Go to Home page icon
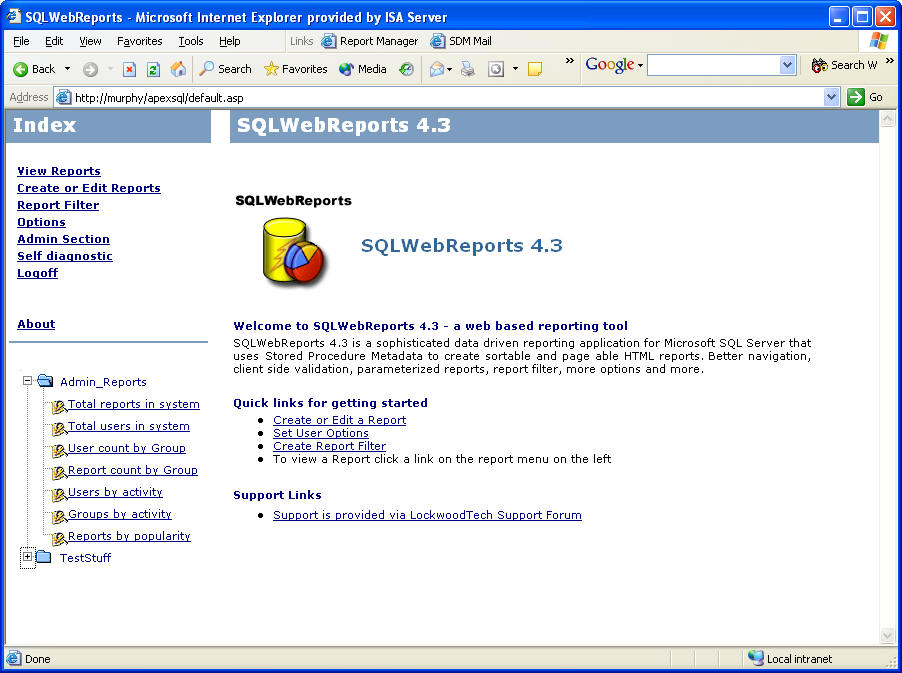The height and width of the screenshot is (673, 902). 178,69
